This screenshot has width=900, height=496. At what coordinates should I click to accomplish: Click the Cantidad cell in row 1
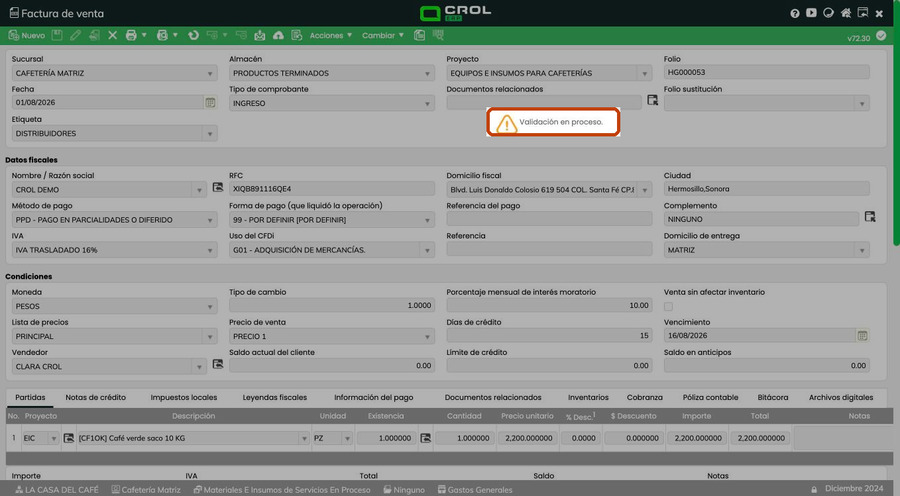coord(464,438)
